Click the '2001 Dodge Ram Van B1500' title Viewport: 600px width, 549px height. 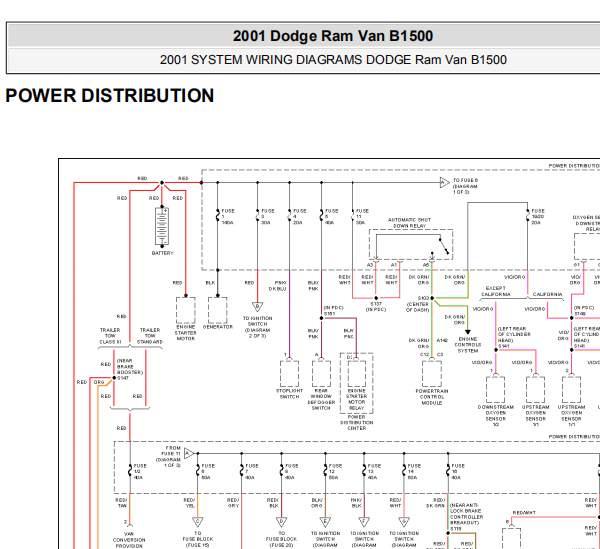[x=333, y=36]
